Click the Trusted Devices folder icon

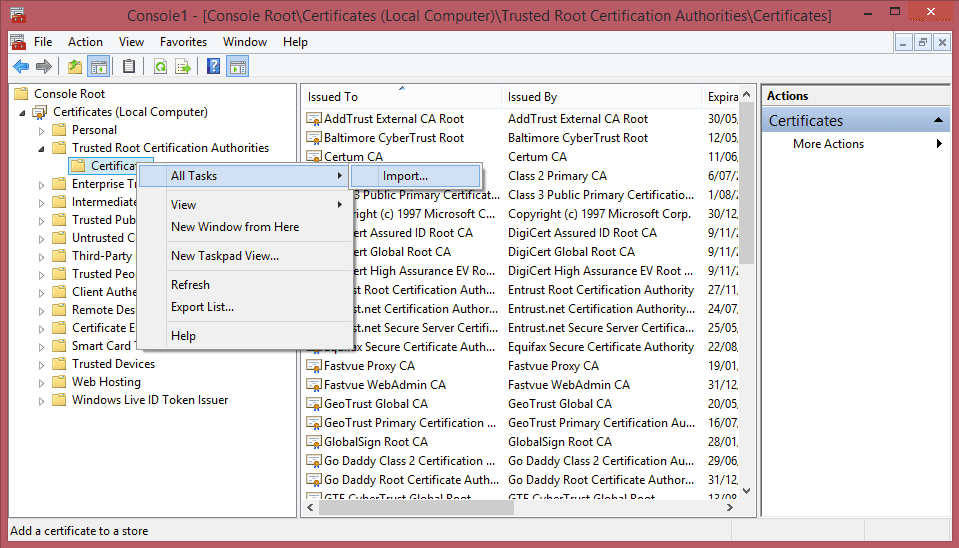[59, 364]
